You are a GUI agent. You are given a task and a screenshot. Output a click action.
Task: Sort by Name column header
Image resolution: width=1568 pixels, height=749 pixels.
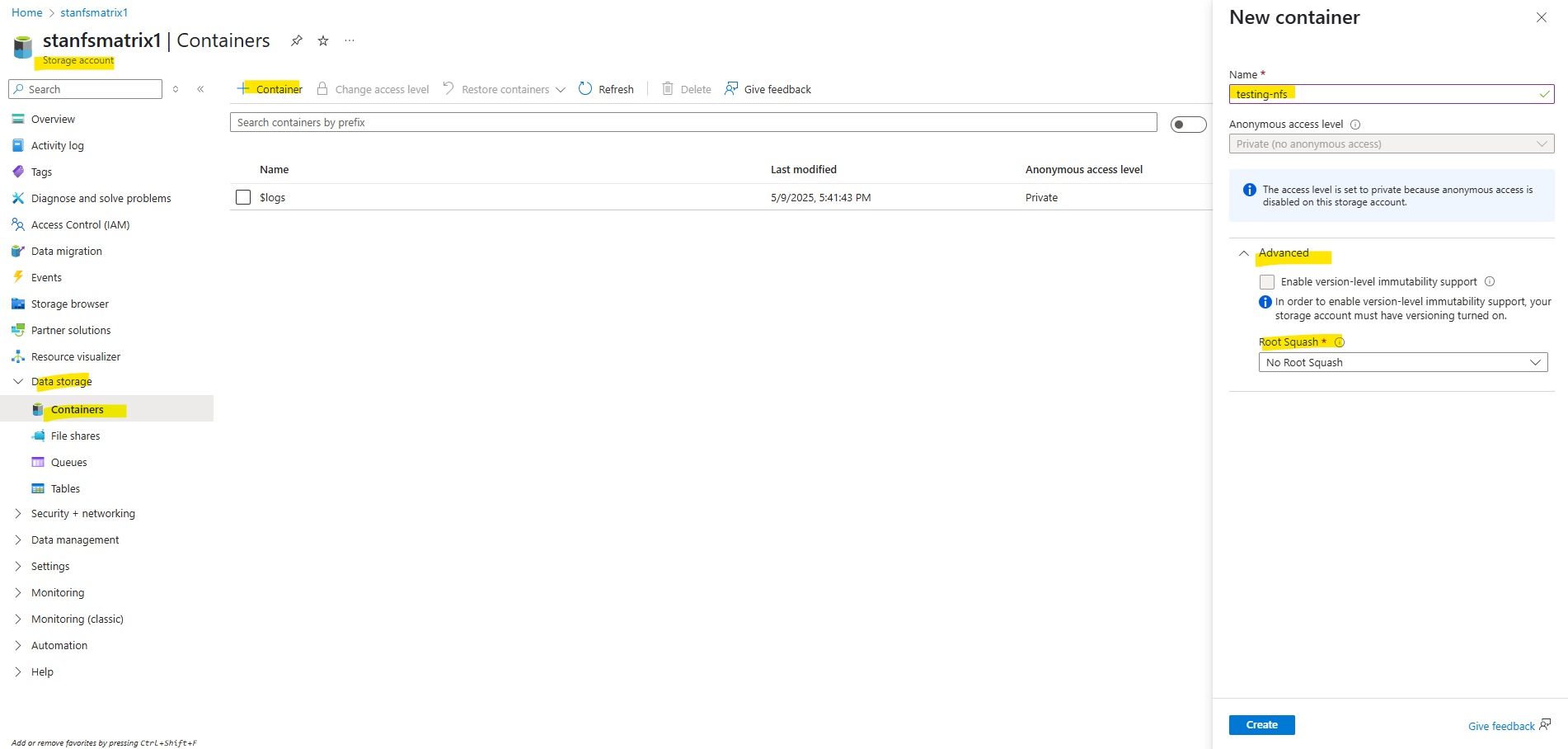tap(275, 169)
